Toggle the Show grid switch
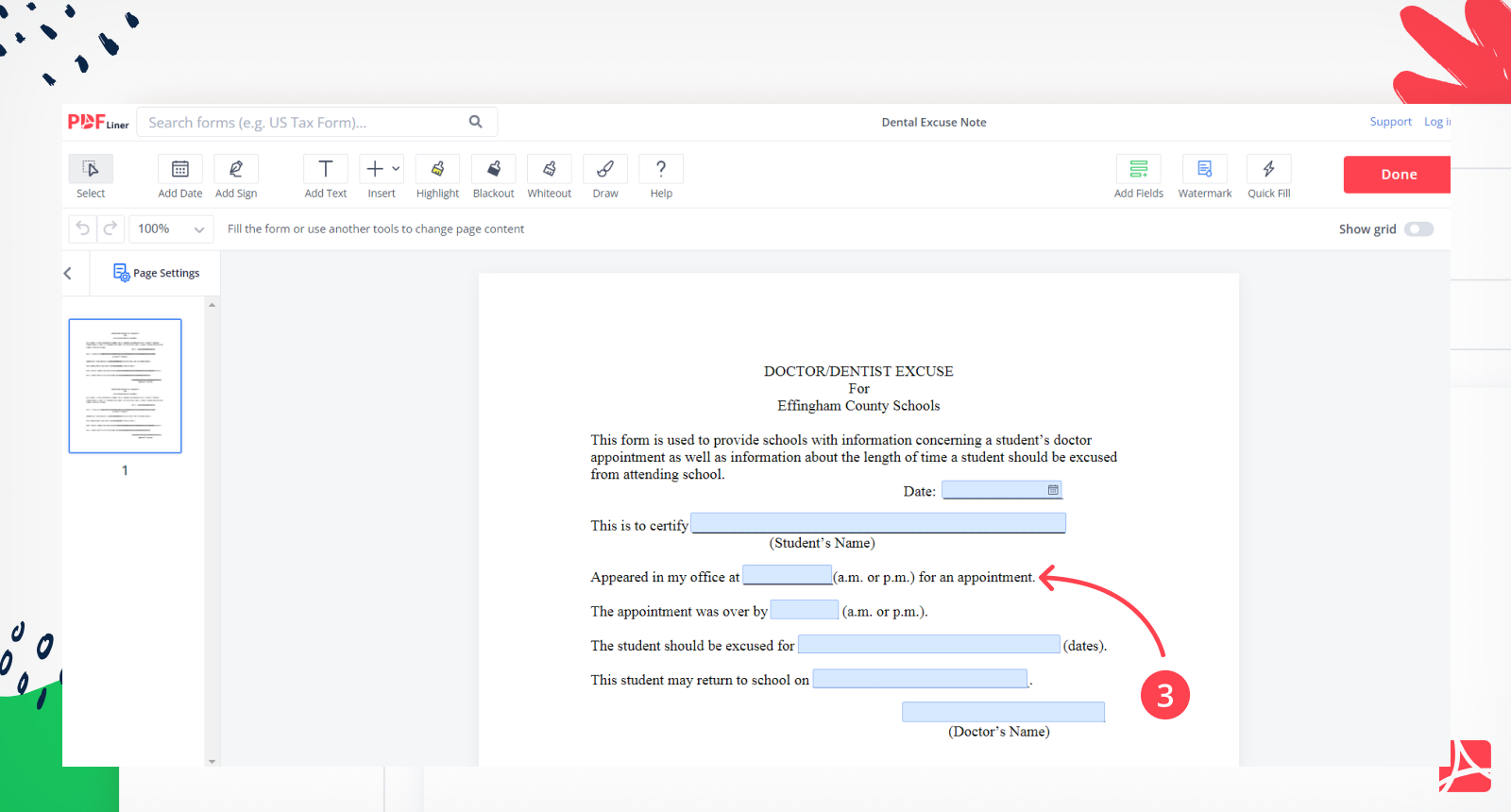The image size is (1511, 812). (1418, 229)
